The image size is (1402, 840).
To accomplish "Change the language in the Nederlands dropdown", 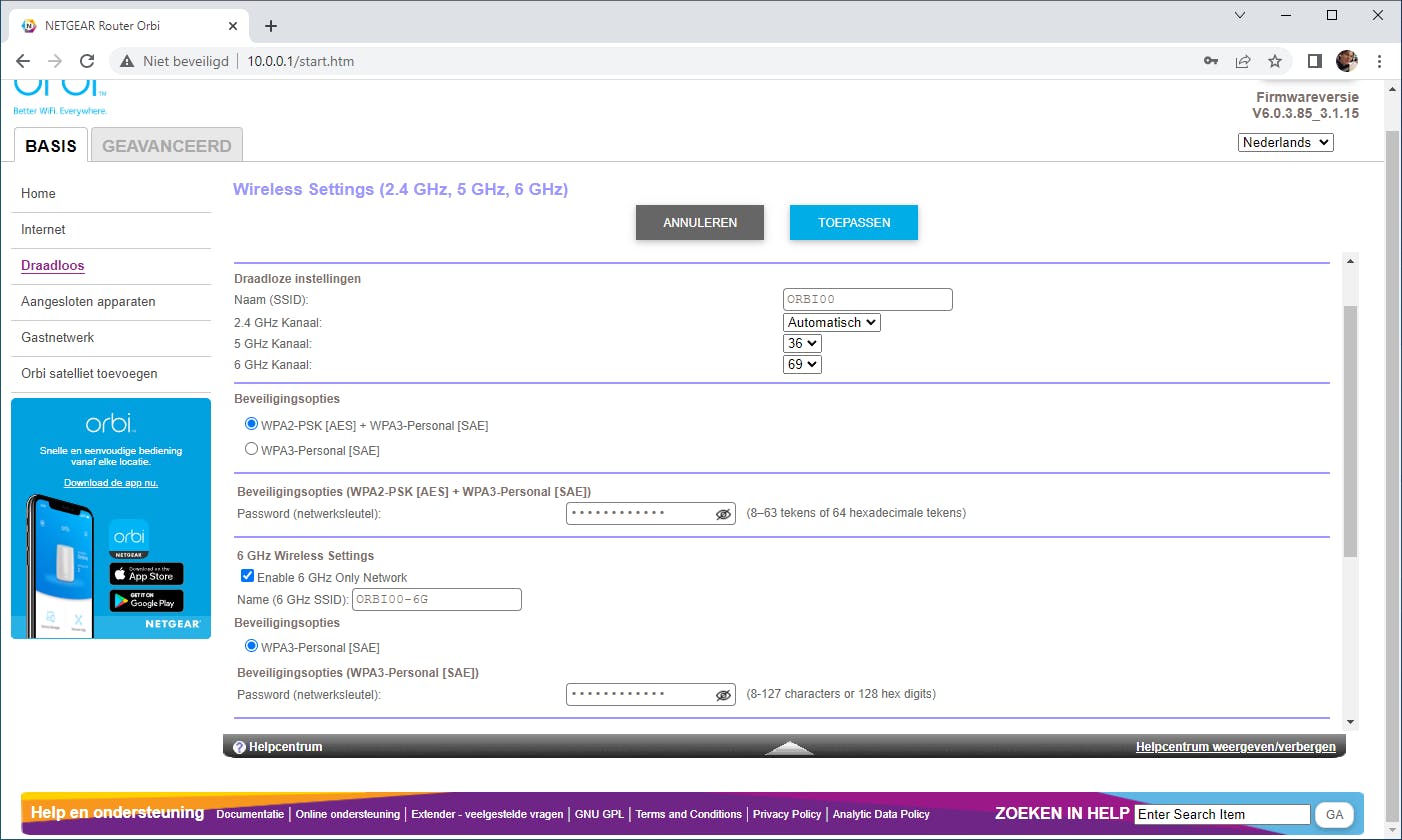I will tap(1285, 142).
